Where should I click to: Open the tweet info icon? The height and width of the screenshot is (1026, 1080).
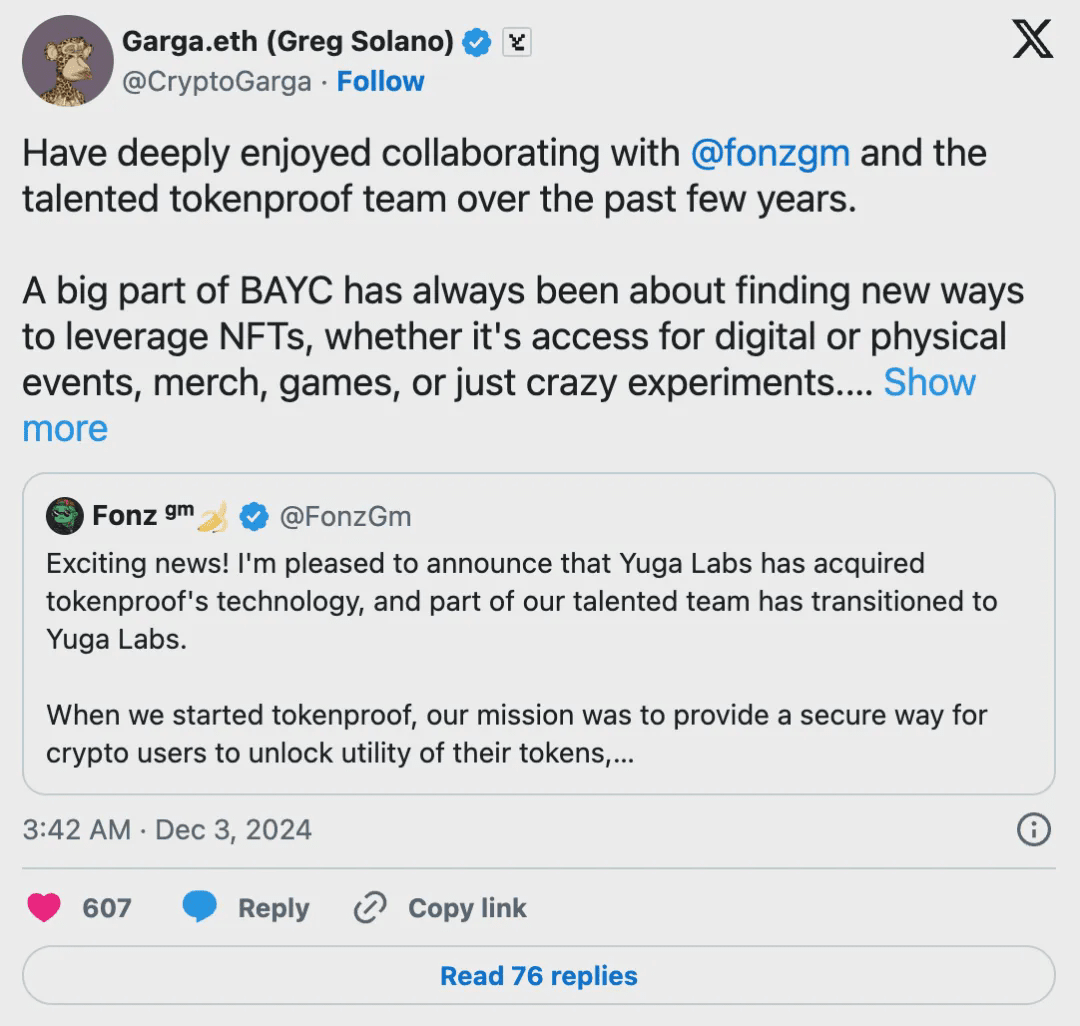pos(1033,829)
